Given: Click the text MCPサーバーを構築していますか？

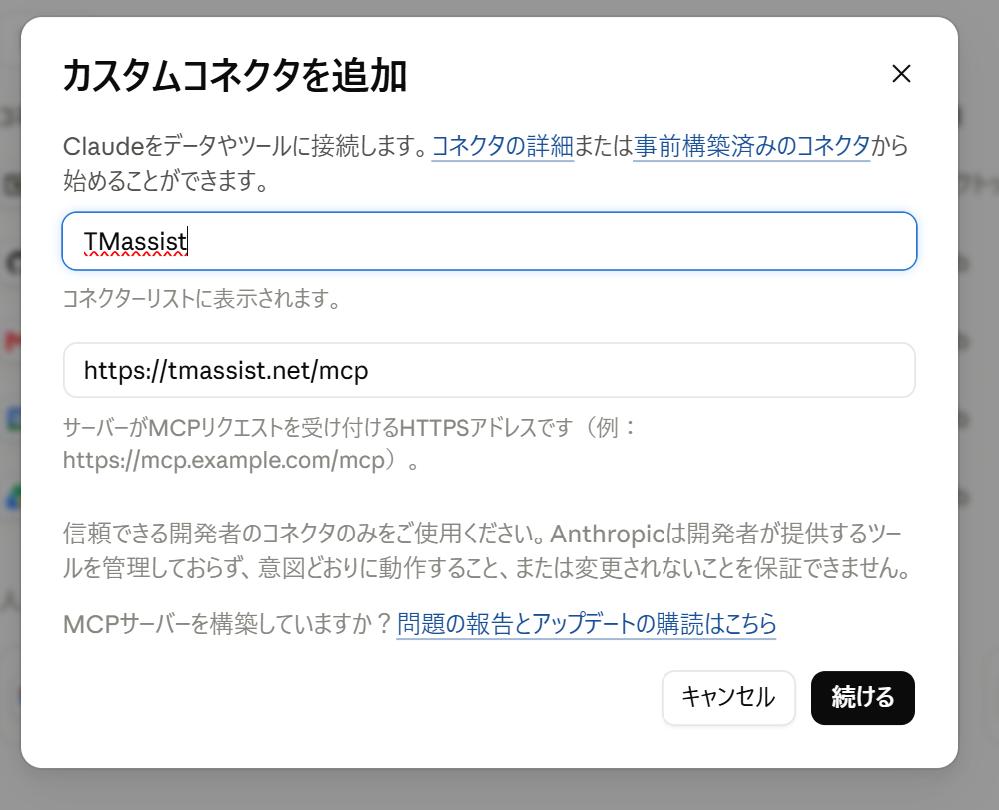Looking at the screenshot, I should click(x=227, y=623).
